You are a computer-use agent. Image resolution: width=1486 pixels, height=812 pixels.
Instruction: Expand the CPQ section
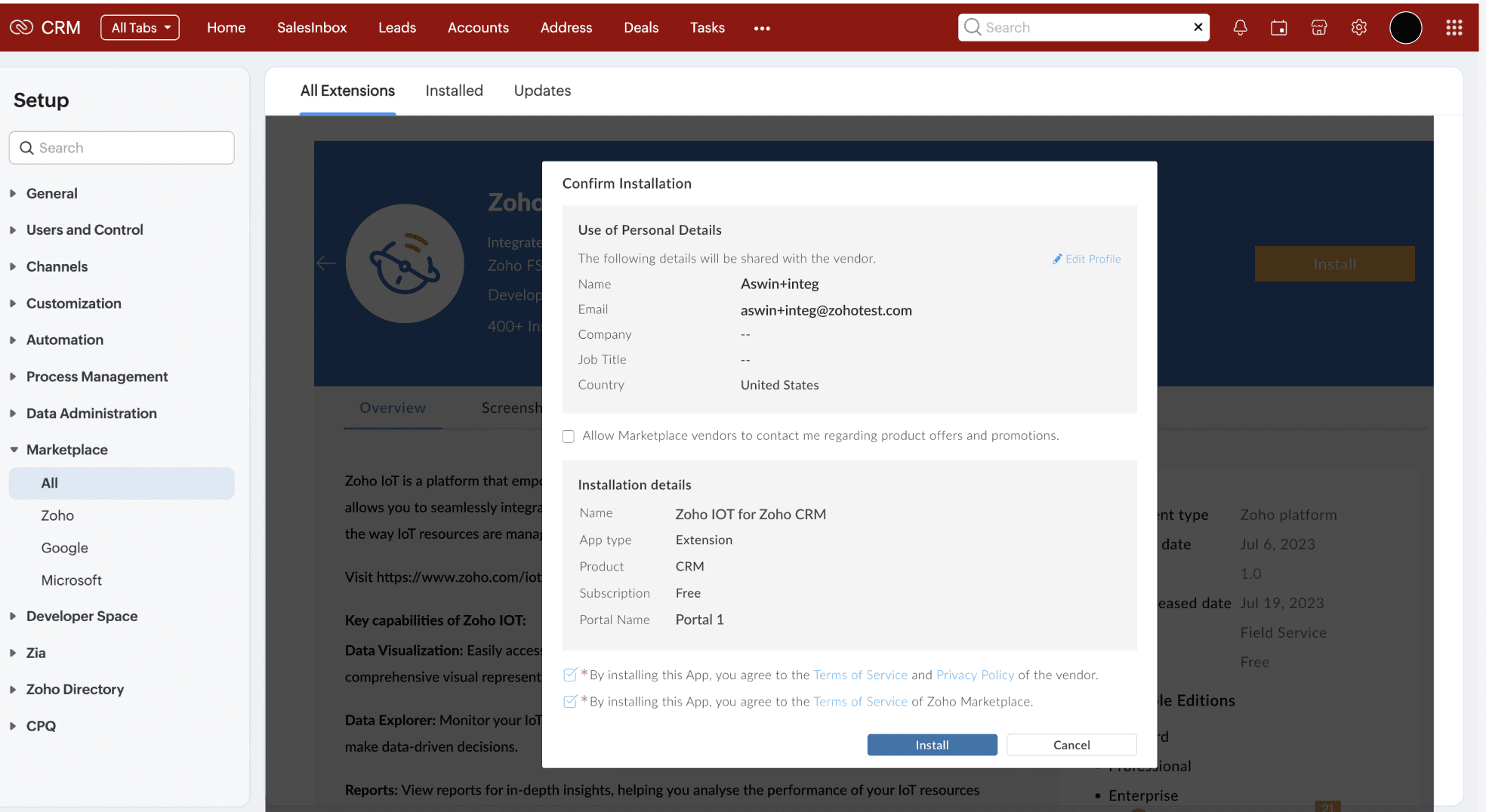click(x=13, y=726)
